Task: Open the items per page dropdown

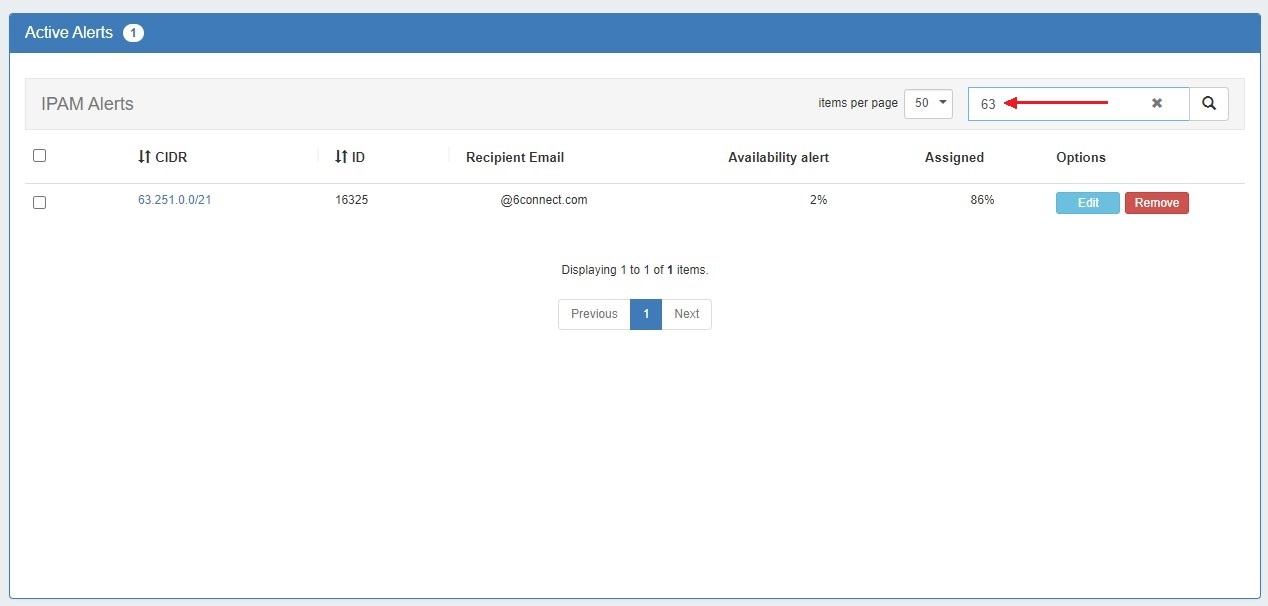Action: (928, 103)
